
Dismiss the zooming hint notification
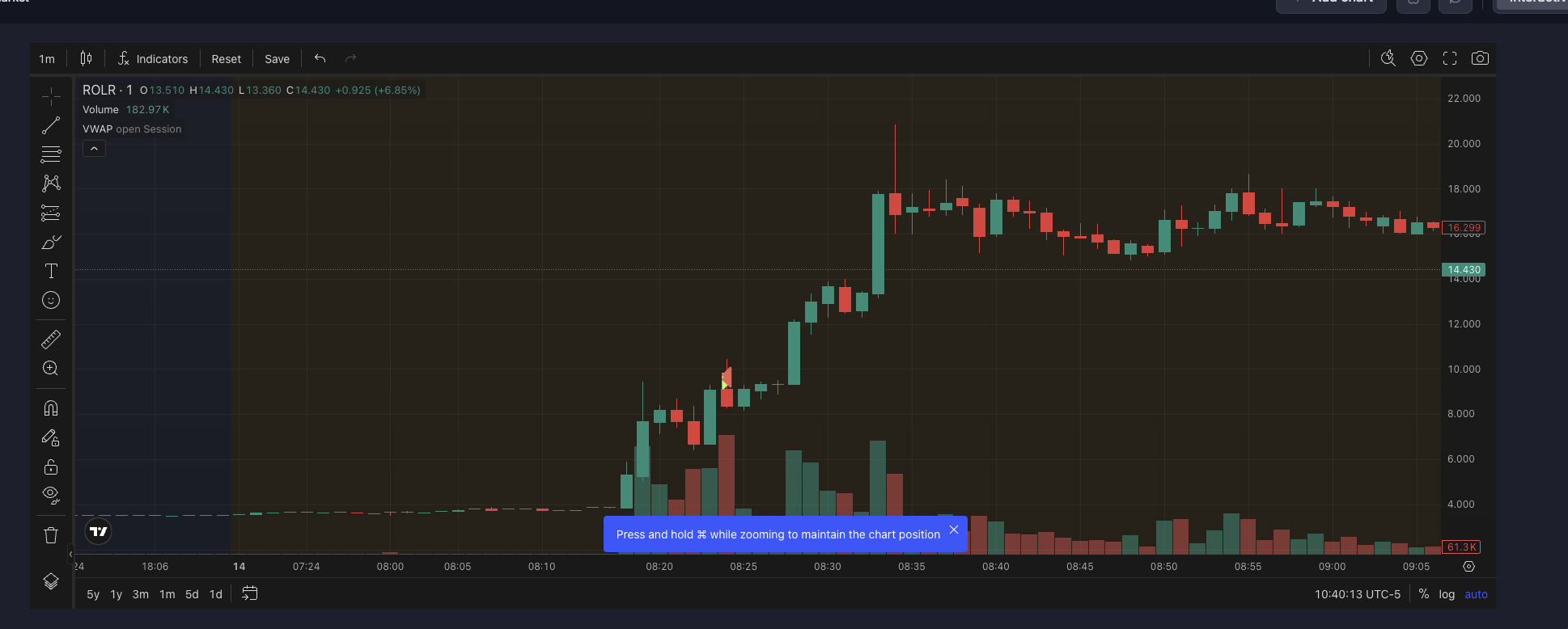click(954, 530)
